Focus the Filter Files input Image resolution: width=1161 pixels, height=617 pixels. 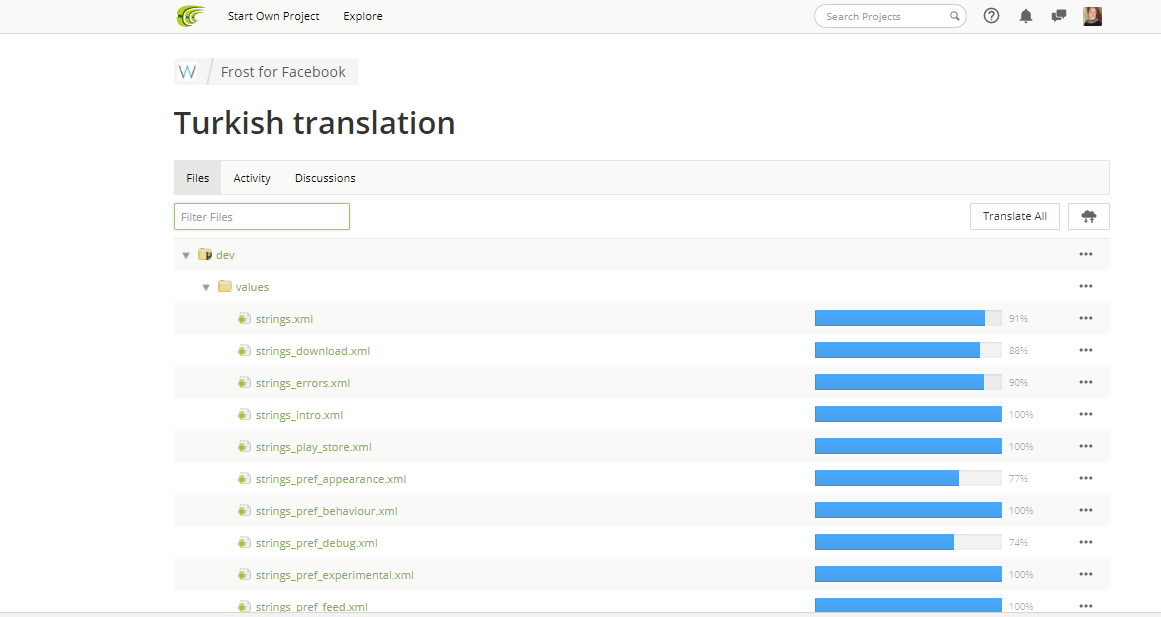coord(261,216)
